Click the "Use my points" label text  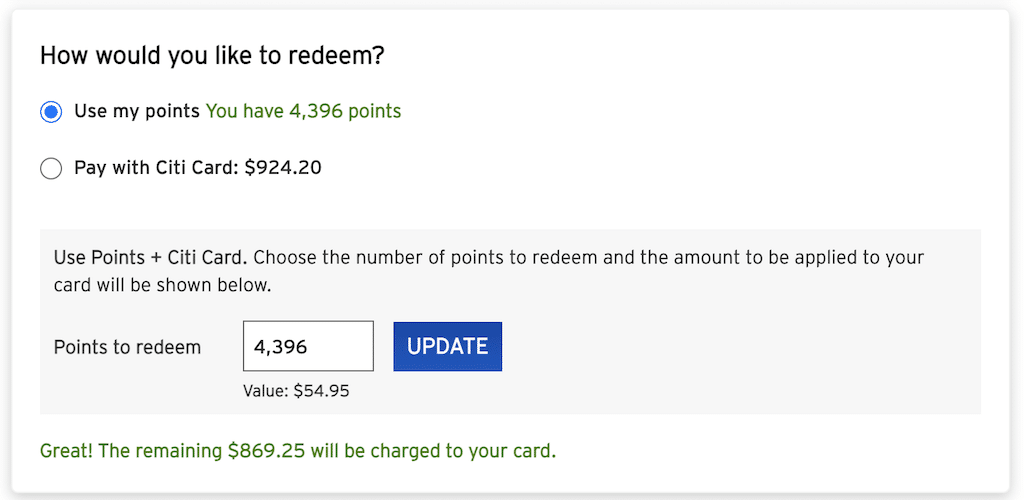(136, 112)
